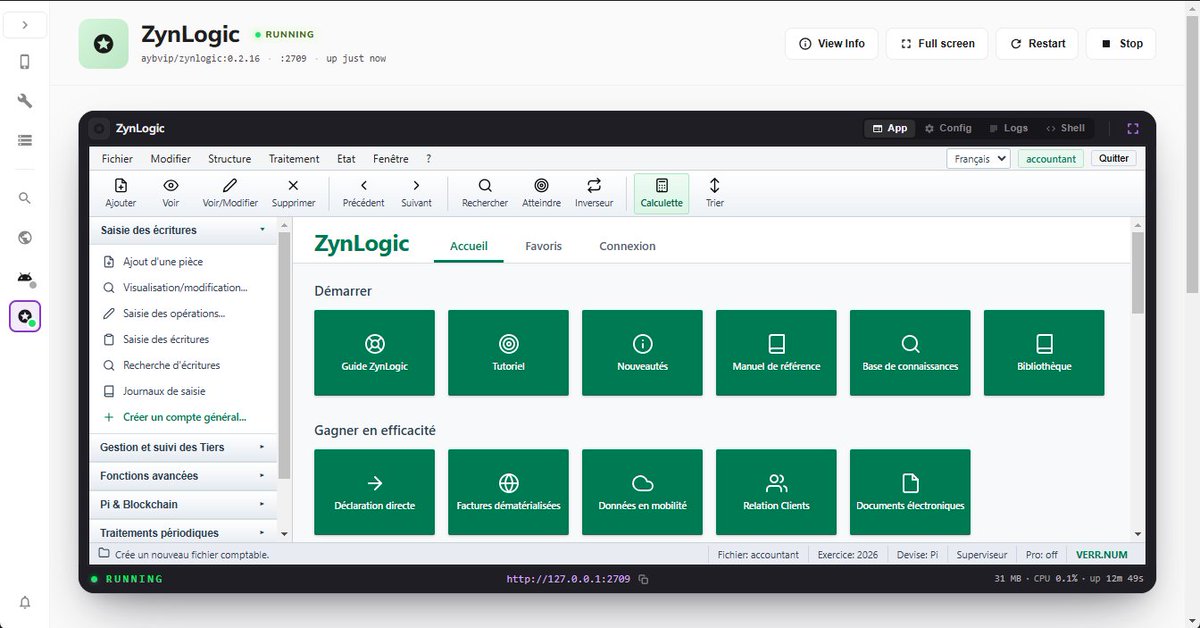
Task: Copy the 127.0.0.1:2709 URL icon
Action: click(x=644, y=579)
